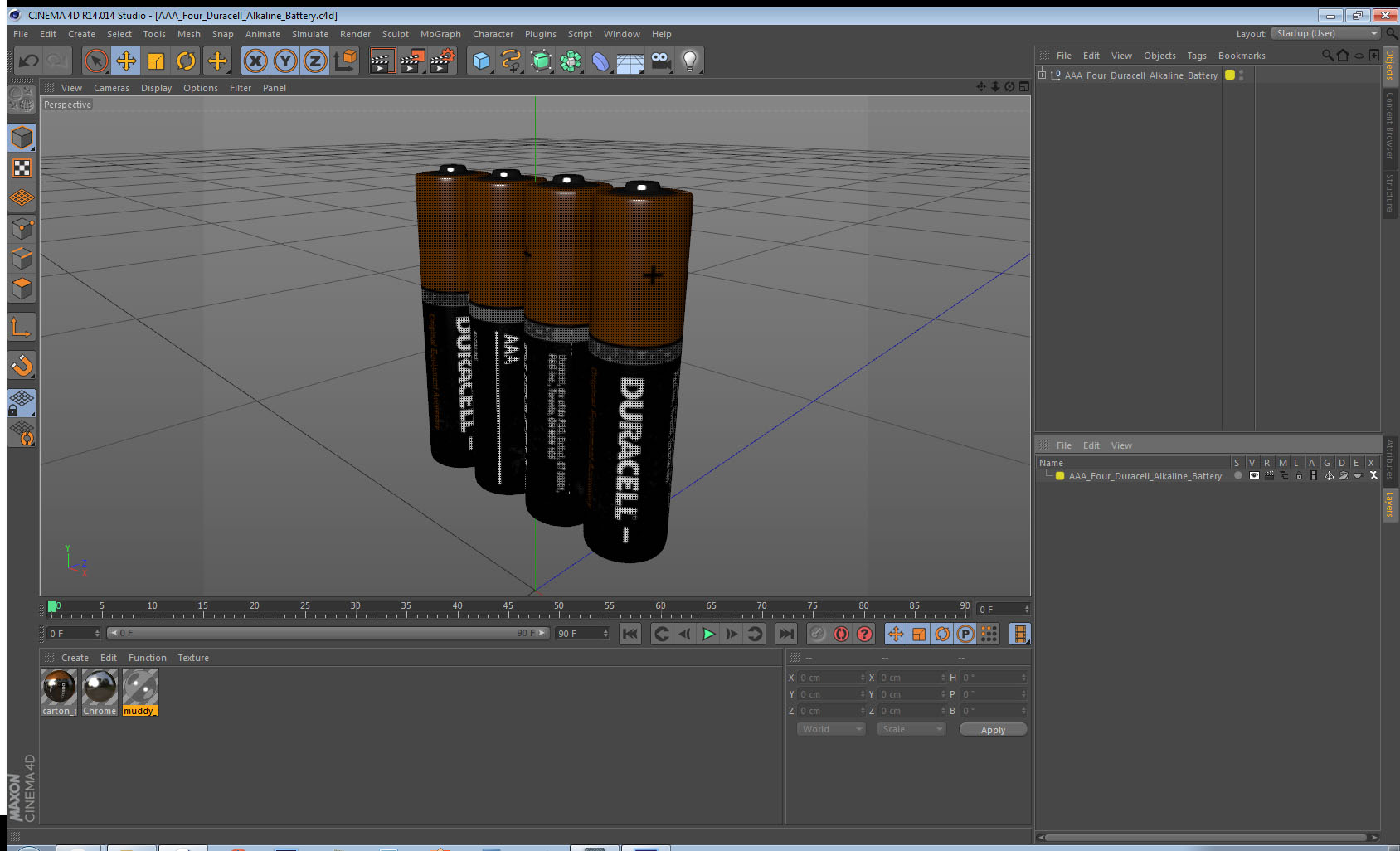Toggle Position keyframe recording icon
Image resolution: width=1400 pixels, height=851 pixels.
[x=896, y=634]
